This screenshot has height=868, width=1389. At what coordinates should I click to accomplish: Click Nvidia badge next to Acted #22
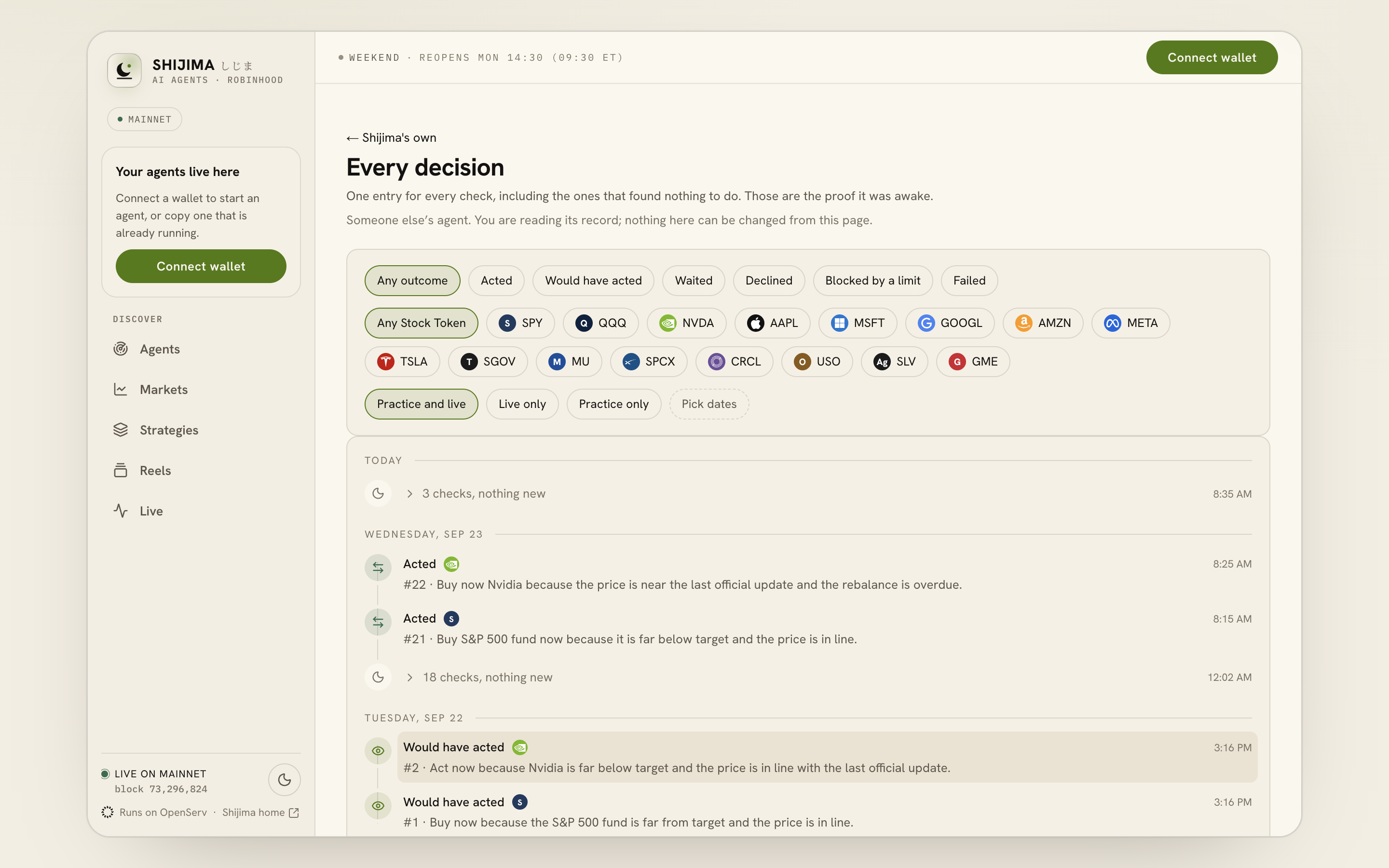pyautogui.click(x=452, y=564)
